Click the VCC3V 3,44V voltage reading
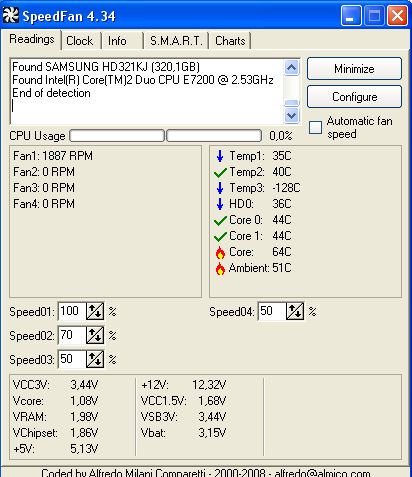Viewport: 412px width, 477px height. pos(55,385)
